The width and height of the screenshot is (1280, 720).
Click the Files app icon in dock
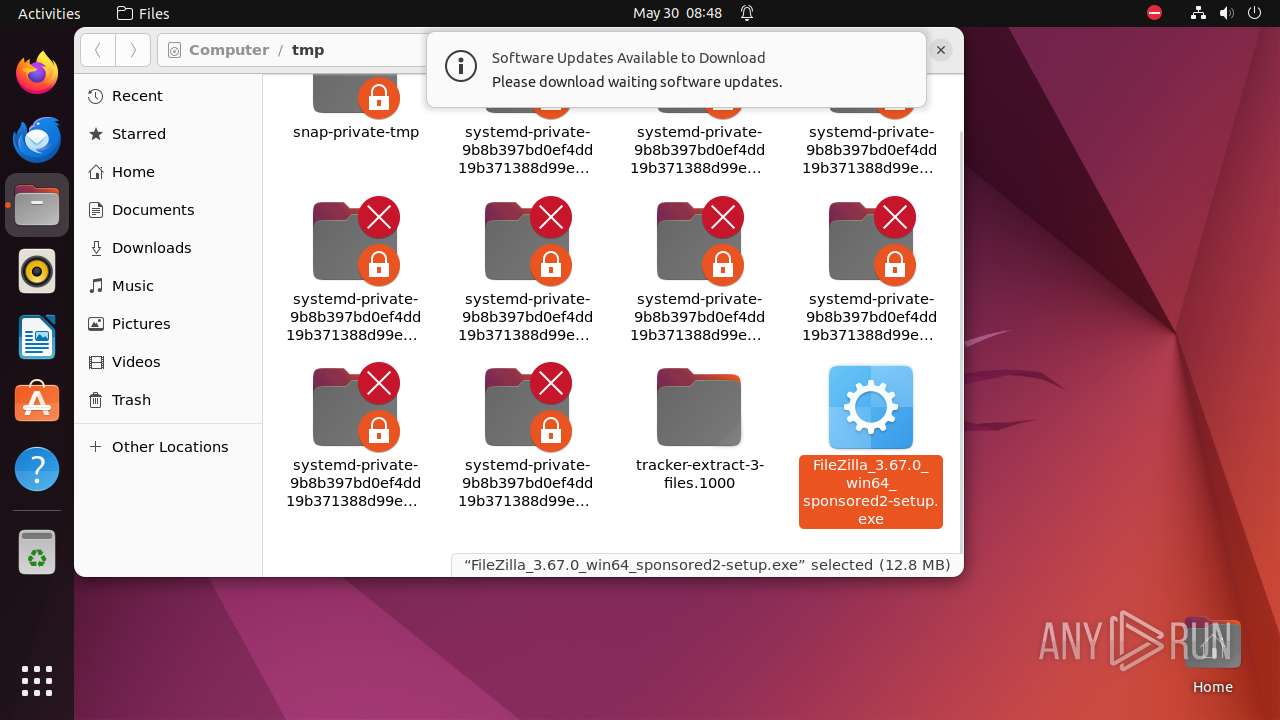[x=37, y=205]
